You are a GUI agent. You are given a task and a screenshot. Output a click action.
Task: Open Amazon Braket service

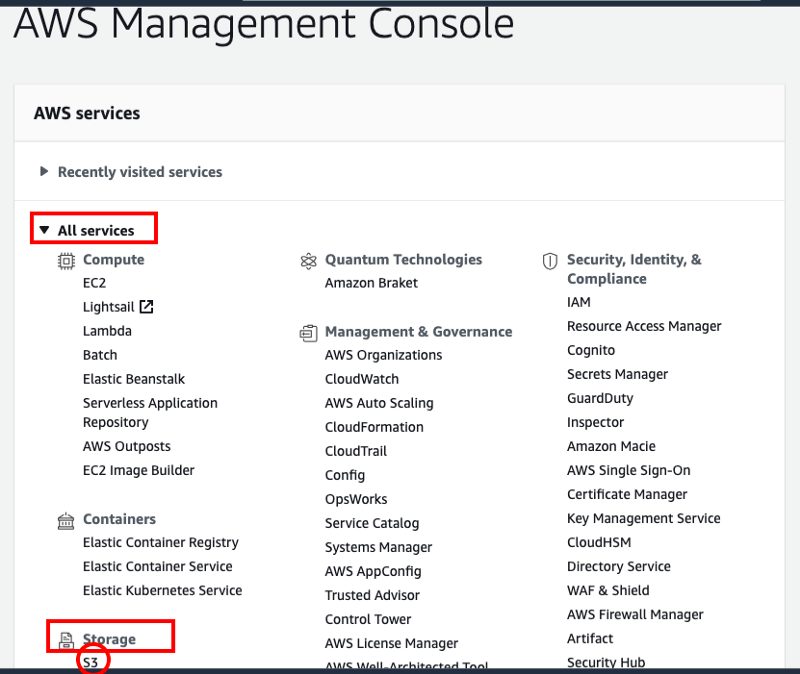[x=371, y=283]
